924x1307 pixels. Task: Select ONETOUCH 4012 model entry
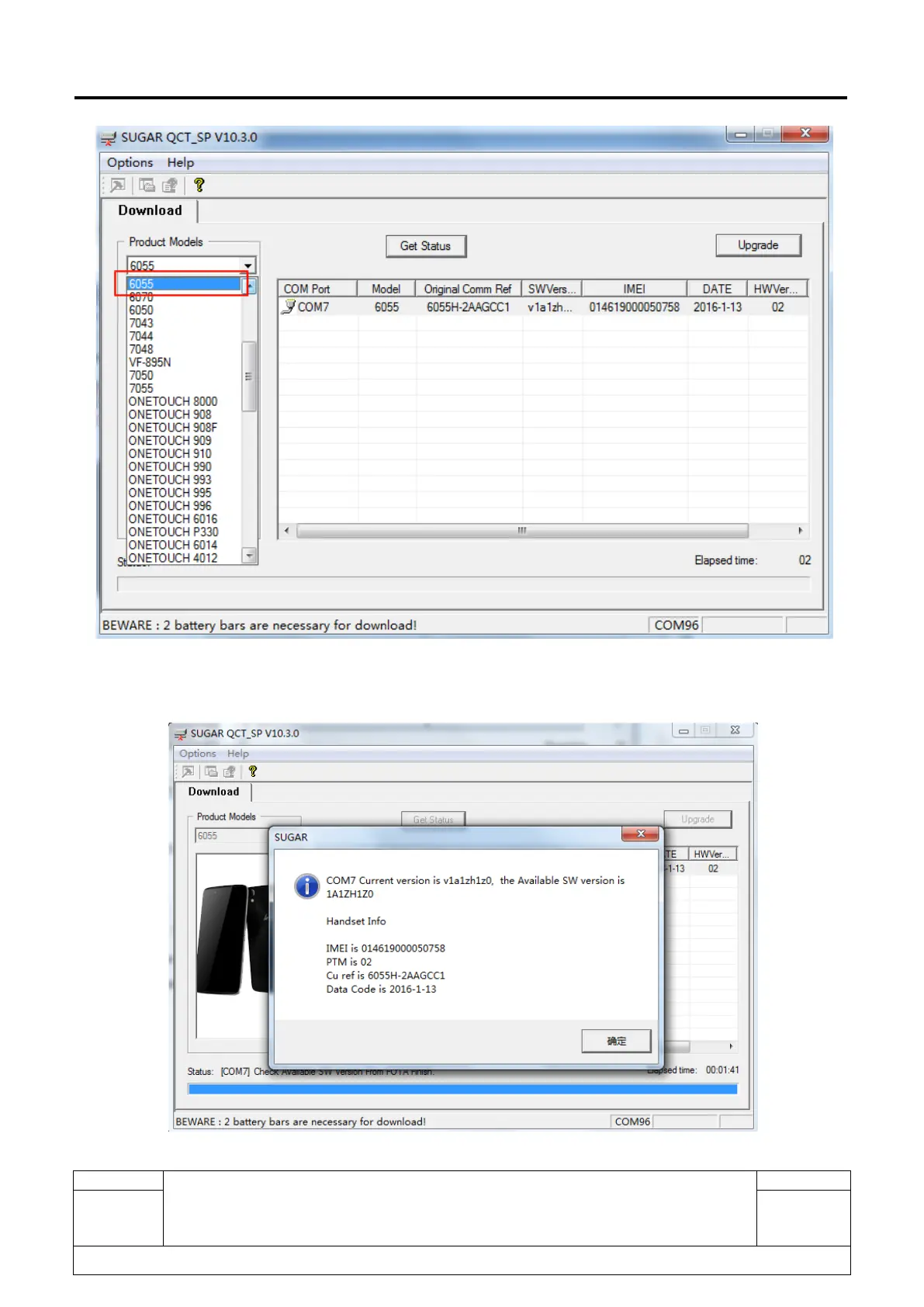[x=173, y=558]
